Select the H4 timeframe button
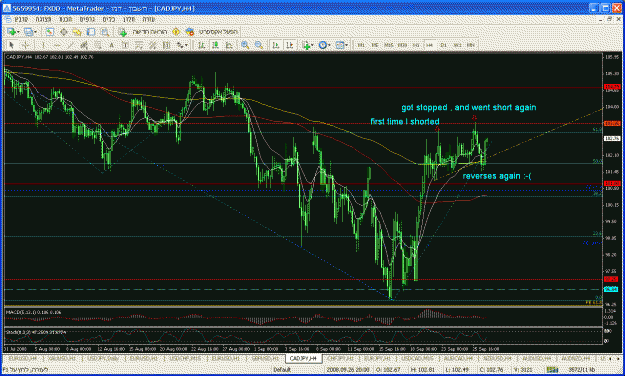The image size is (625, 376). (x=430, y=45)
